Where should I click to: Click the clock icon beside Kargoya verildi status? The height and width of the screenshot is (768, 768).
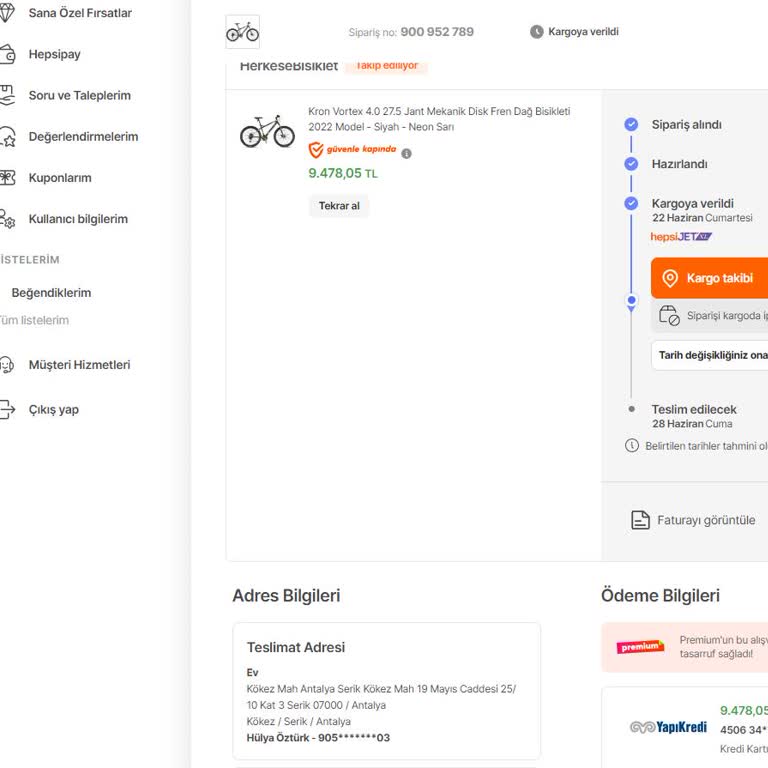pos(536,32)
